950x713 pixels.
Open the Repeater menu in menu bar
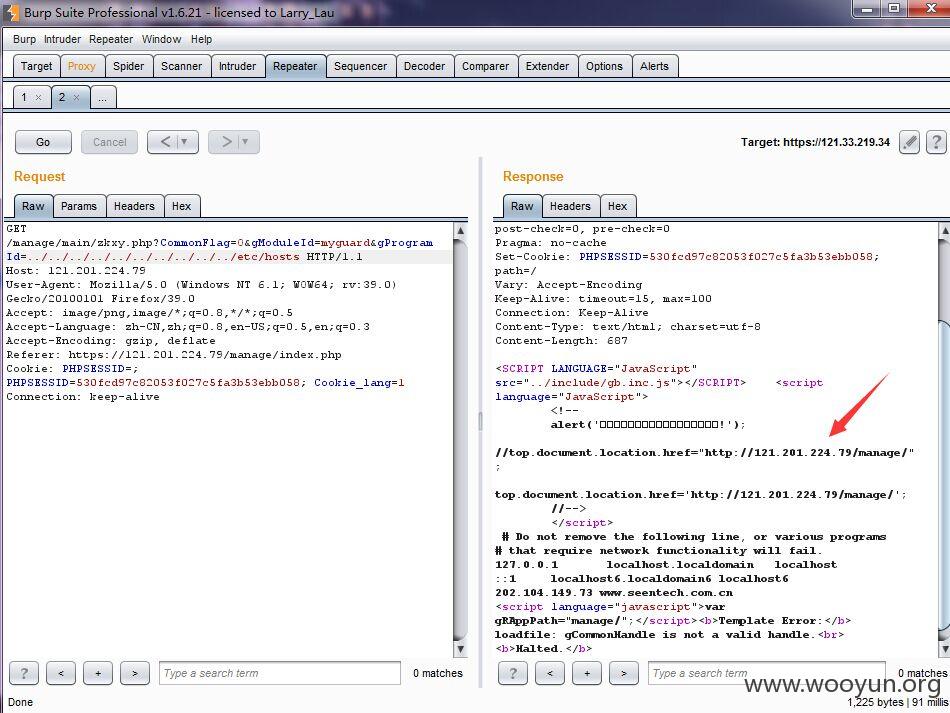tap(111, 39)
